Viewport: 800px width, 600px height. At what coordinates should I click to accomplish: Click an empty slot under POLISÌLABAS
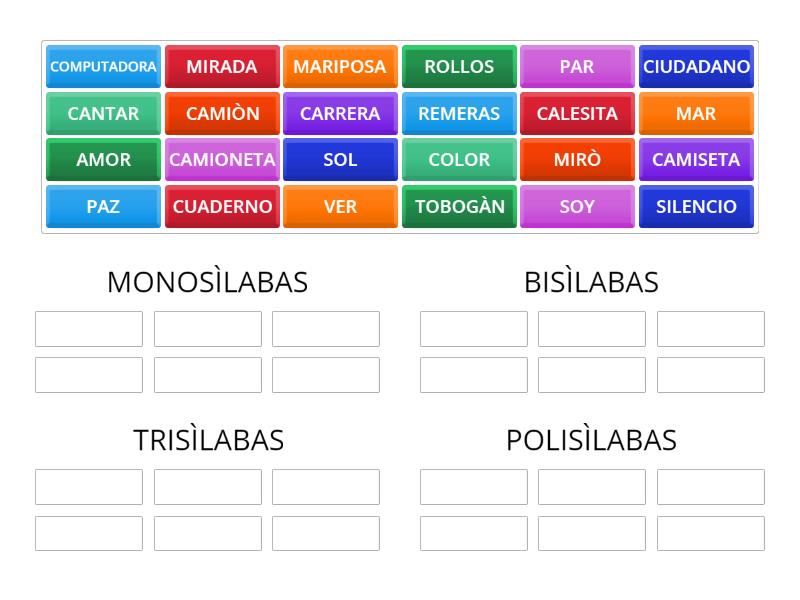[475, 486]
